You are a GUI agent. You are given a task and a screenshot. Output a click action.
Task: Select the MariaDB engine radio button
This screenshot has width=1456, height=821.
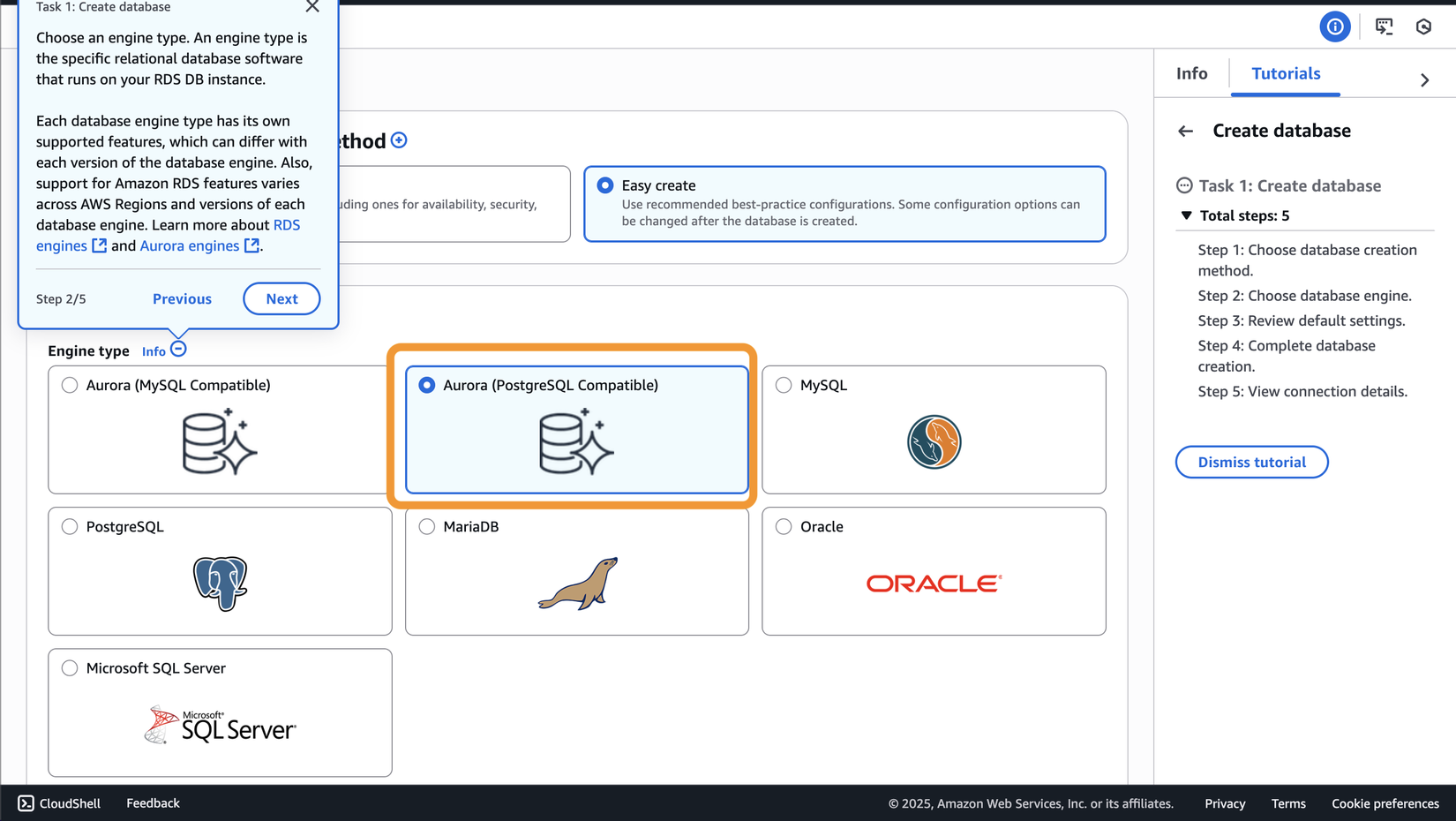pyautogui.click(x=427, y=527)
